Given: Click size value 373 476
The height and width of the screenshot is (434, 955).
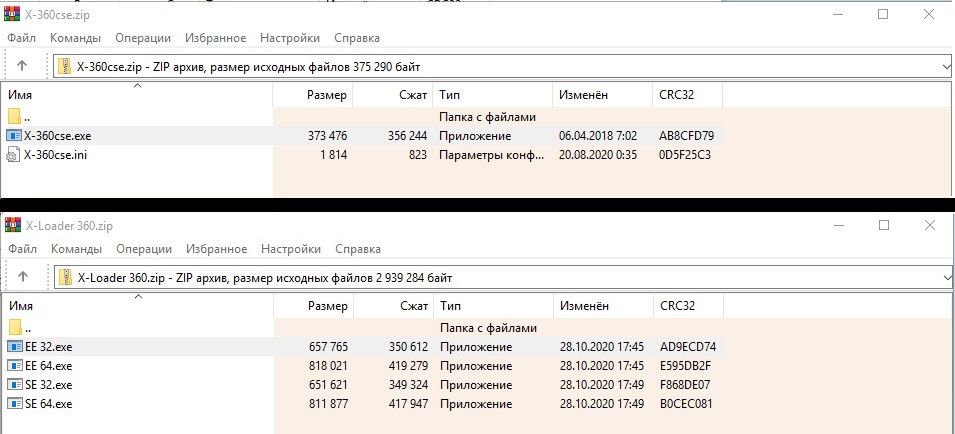Looking at the screenshot, I should (328, 136).
